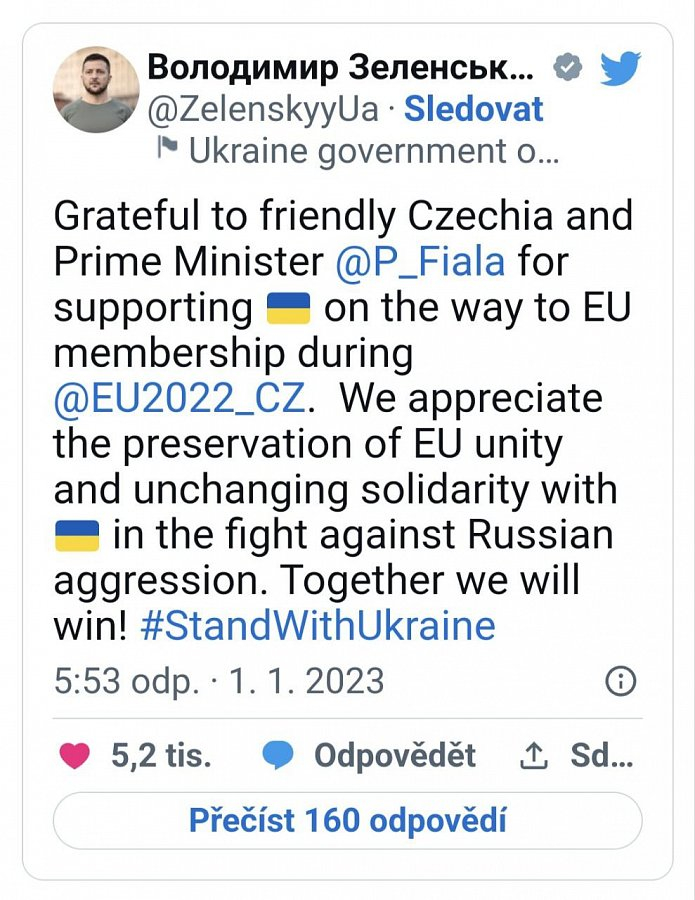
Task: Click the Ukraine flag emoji before "in the fight"
Action: (76, 535)
